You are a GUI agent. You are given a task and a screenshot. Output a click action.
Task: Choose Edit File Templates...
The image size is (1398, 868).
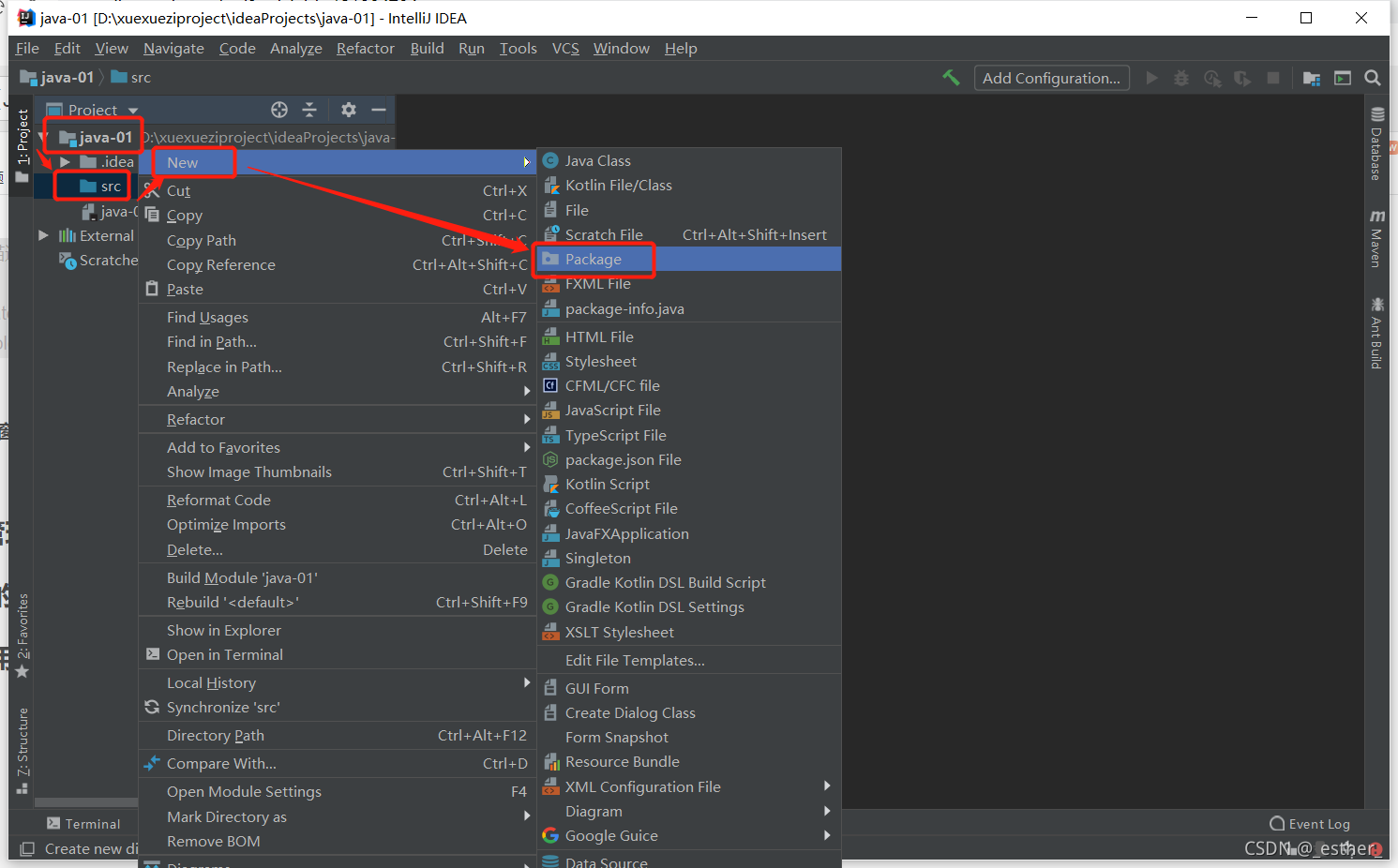[x=689, y=660]
